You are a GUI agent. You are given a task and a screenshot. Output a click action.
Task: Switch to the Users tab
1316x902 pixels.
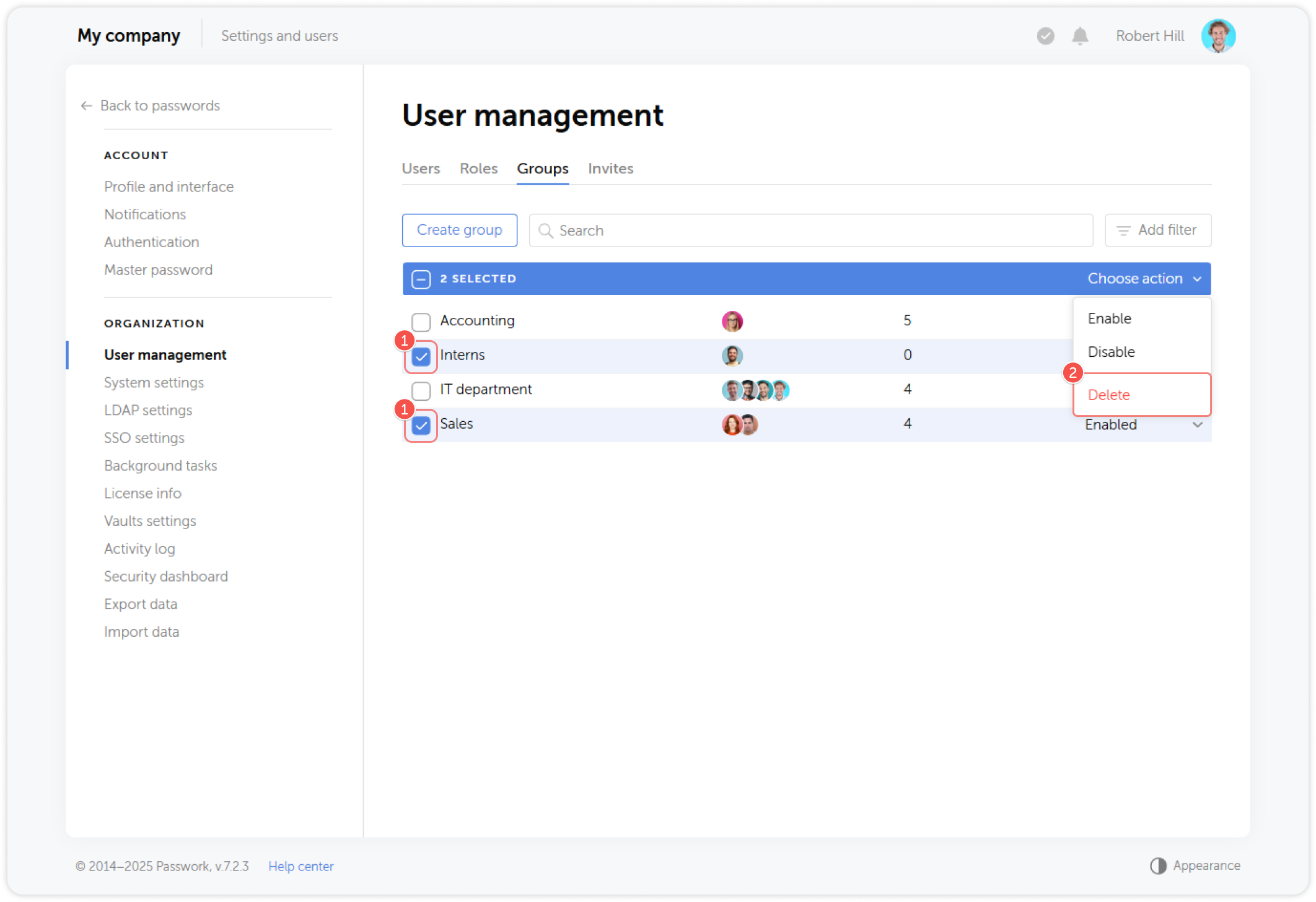click(421, 169)
